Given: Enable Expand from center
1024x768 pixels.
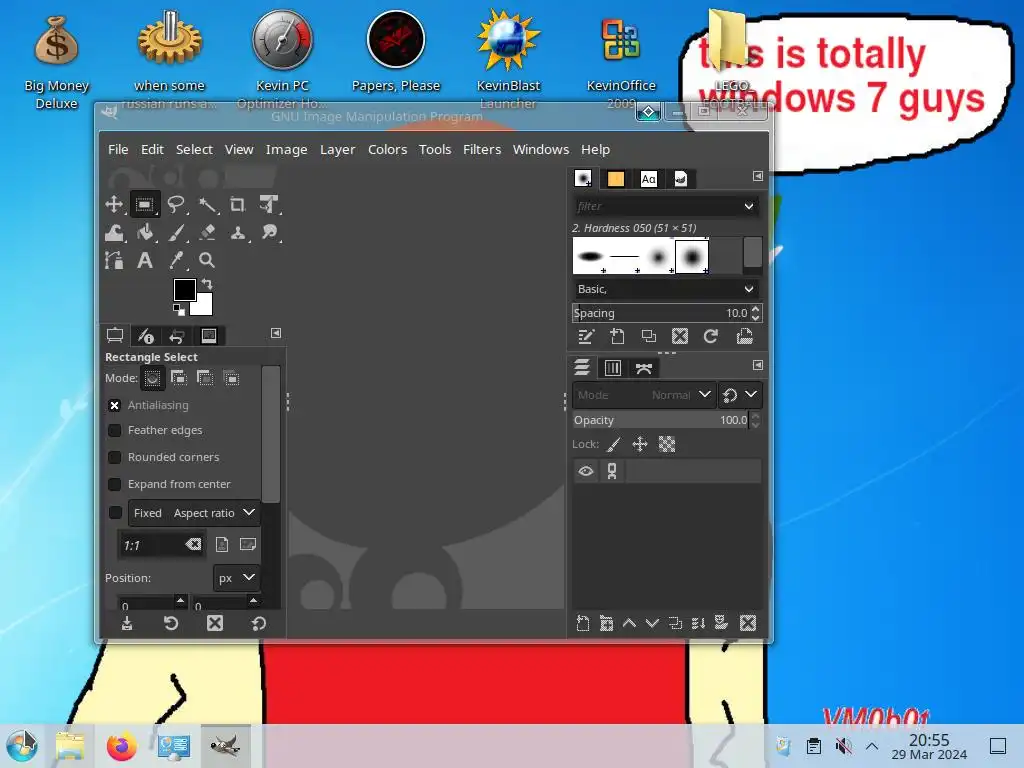Looking at the screenshot, I should pos(114,484).
